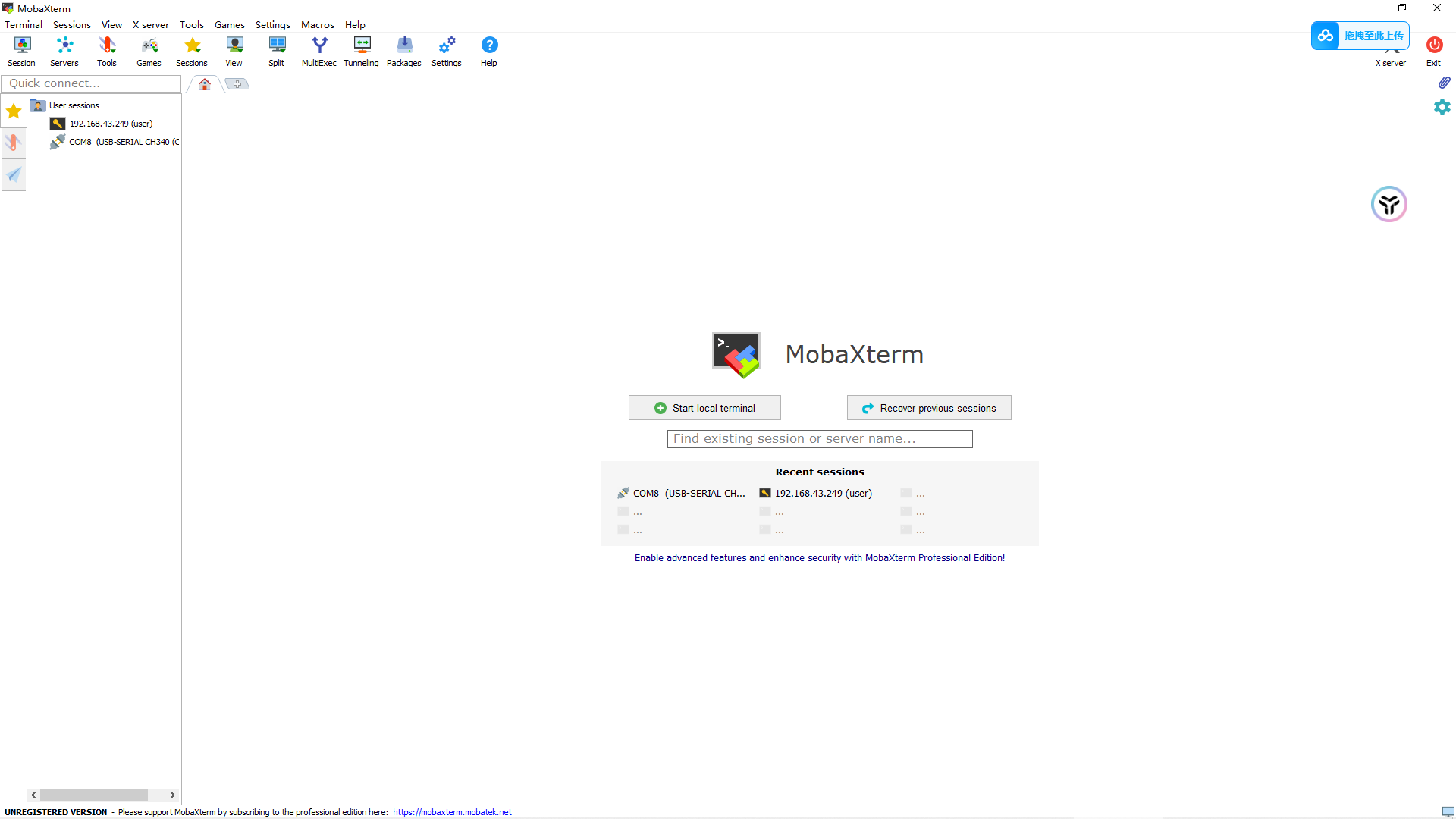The height and width of the screenshot is (819, 1456).
Task: Click Start local terminal button
Action: click(x=704, y=408)
